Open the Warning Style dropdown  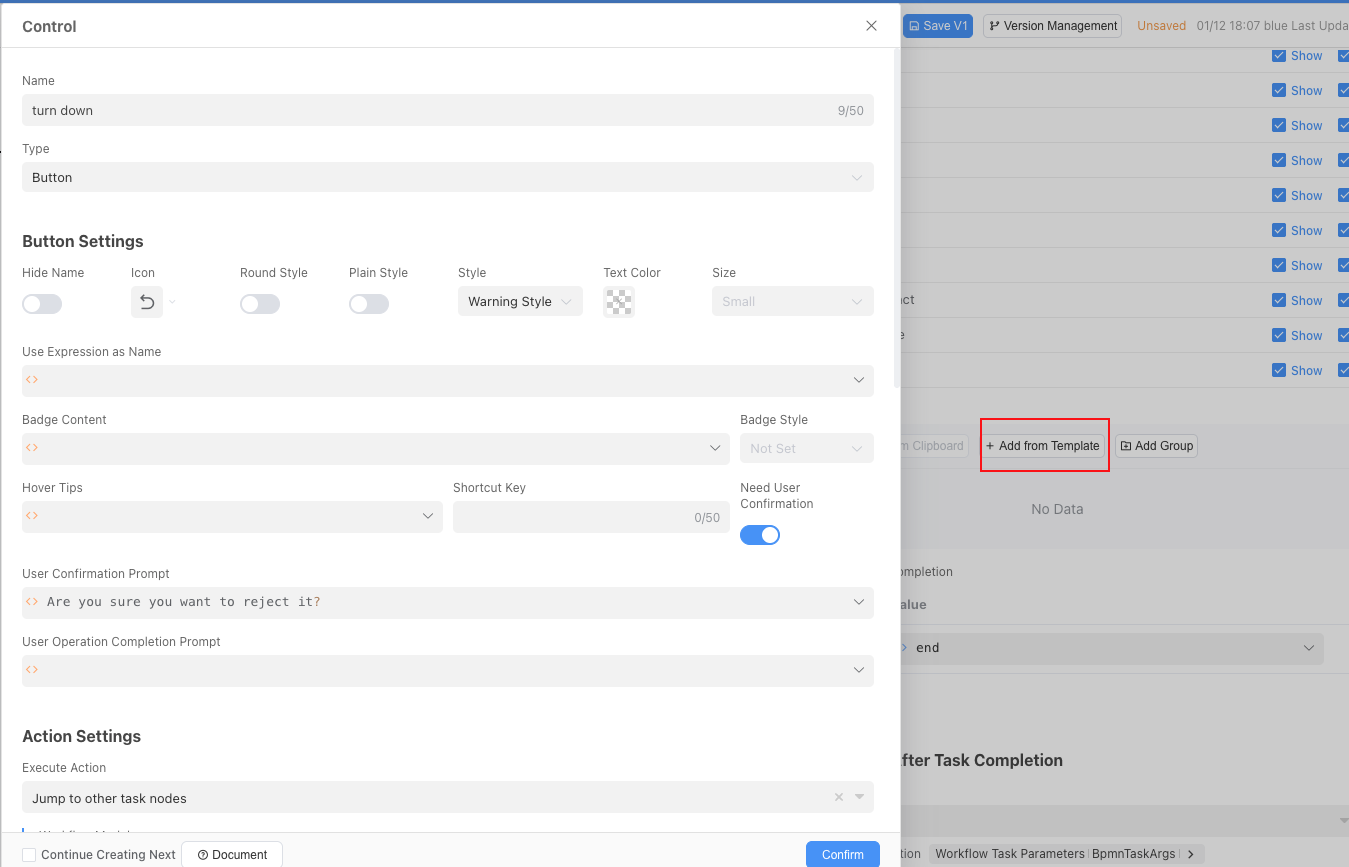point(519,301)
